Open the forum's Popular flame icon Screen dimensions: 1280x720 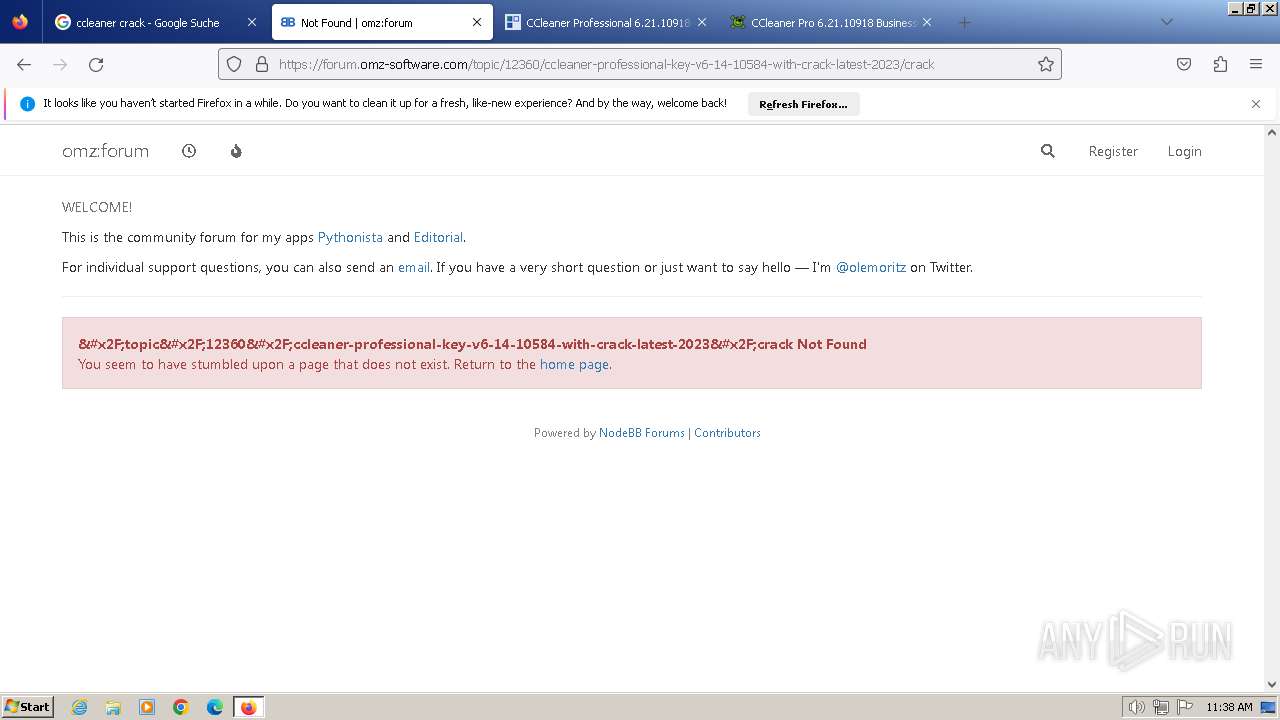pos(236,151)
